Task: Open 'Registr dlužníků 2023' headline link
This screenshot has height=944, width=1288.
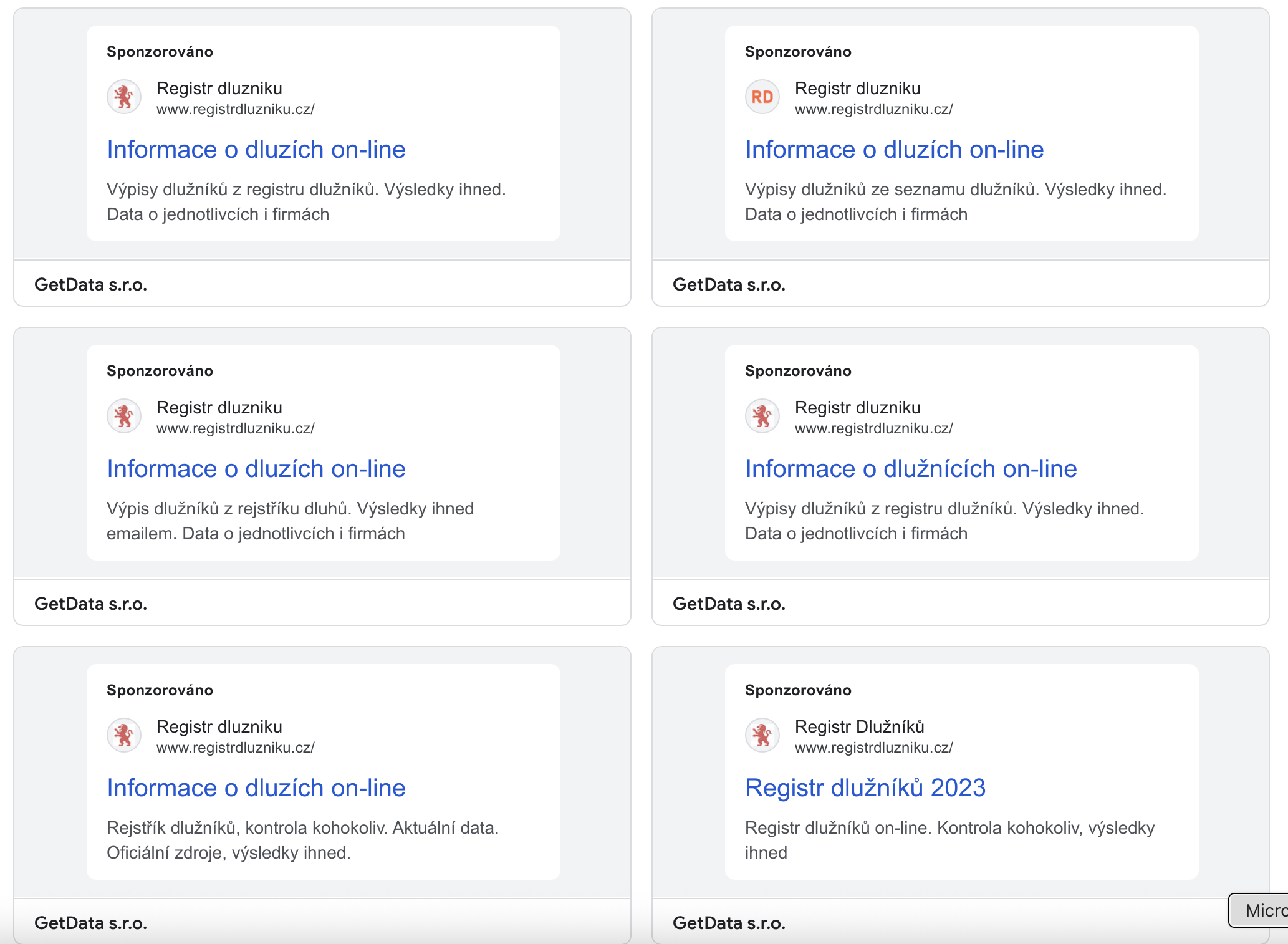Action: pyautogui.click(x=865, y=788)
